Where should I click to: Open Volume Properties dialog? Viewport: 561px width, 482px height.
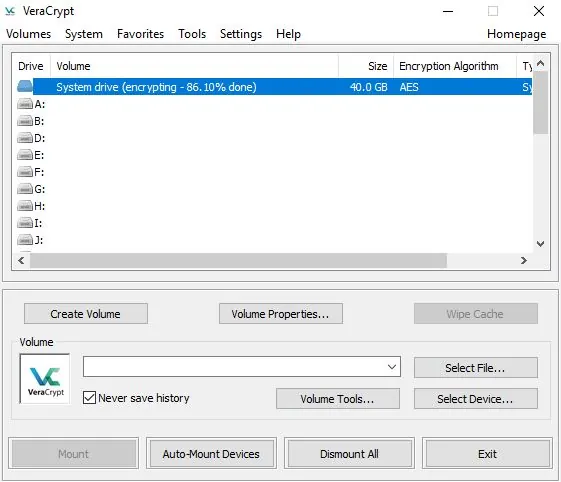click(x=280, y=314)
